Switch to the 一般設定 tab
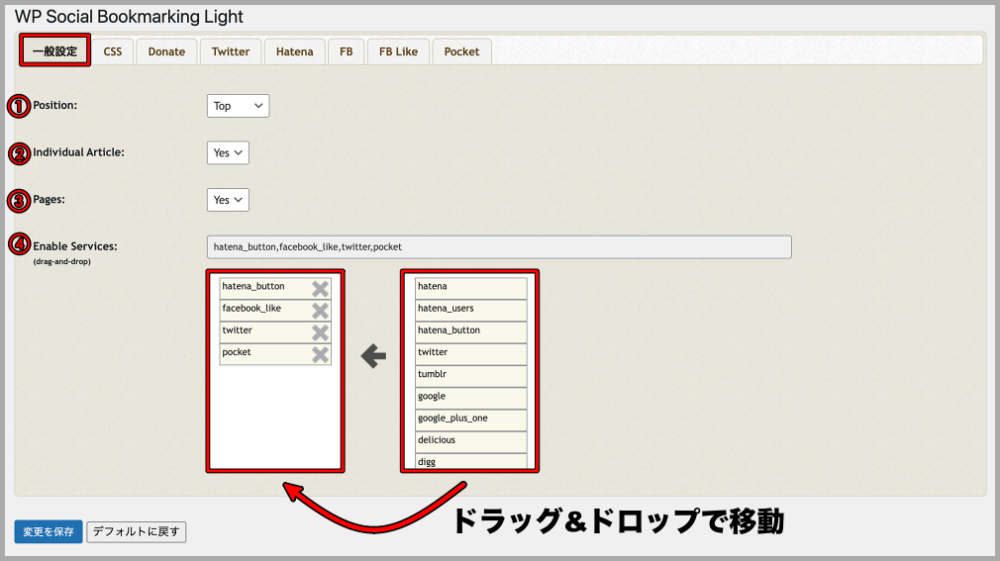 pyautogui.click(x=55, y=51)
